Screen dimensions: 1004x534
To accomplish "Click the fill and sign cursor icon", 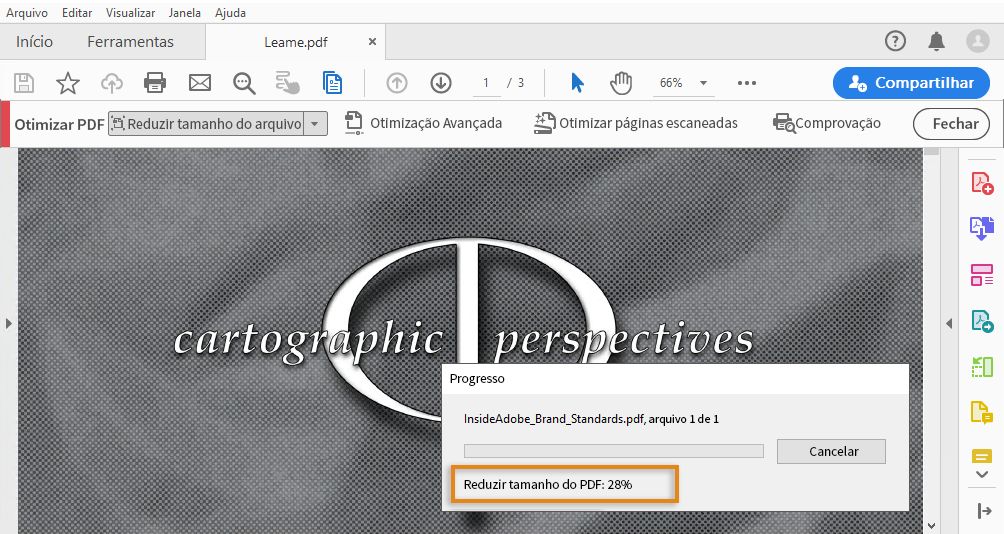I will (x=287, y=83).
